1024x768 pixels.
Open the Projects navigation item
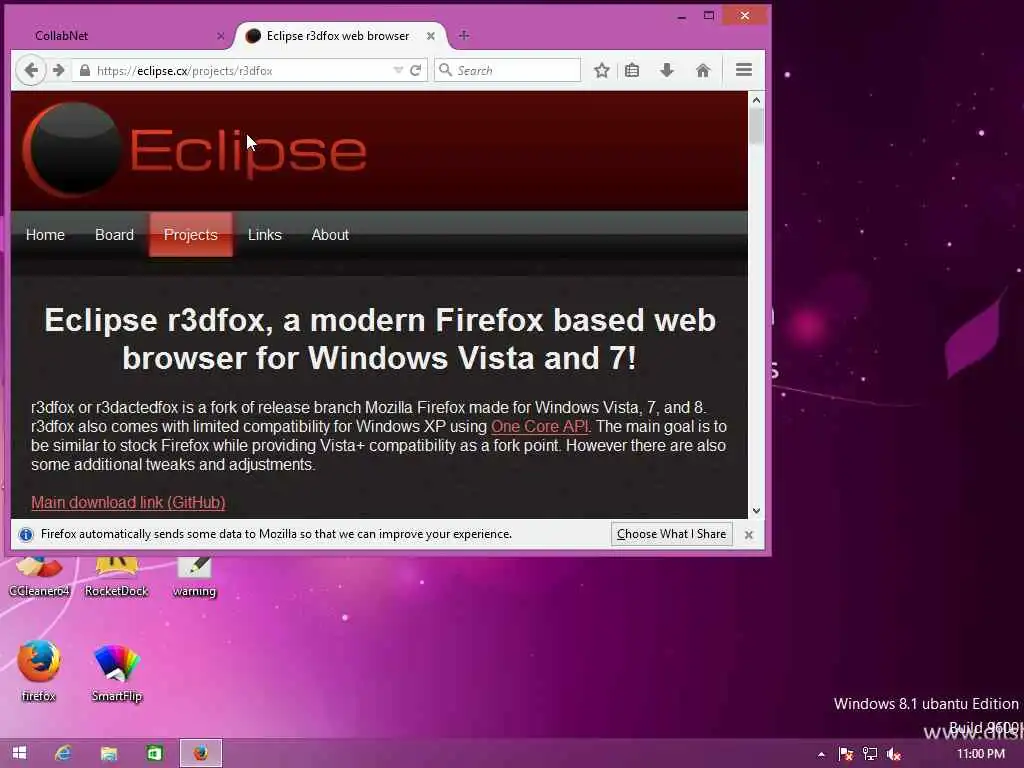pyautogui.click(x=191, y=235)
